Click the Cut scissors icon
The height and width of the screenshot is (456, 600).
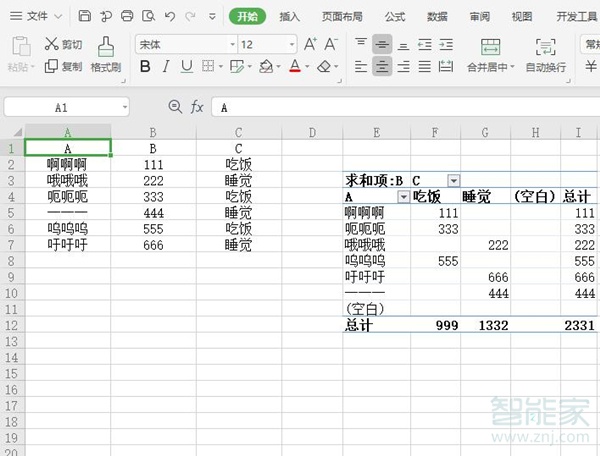[51, 44]
